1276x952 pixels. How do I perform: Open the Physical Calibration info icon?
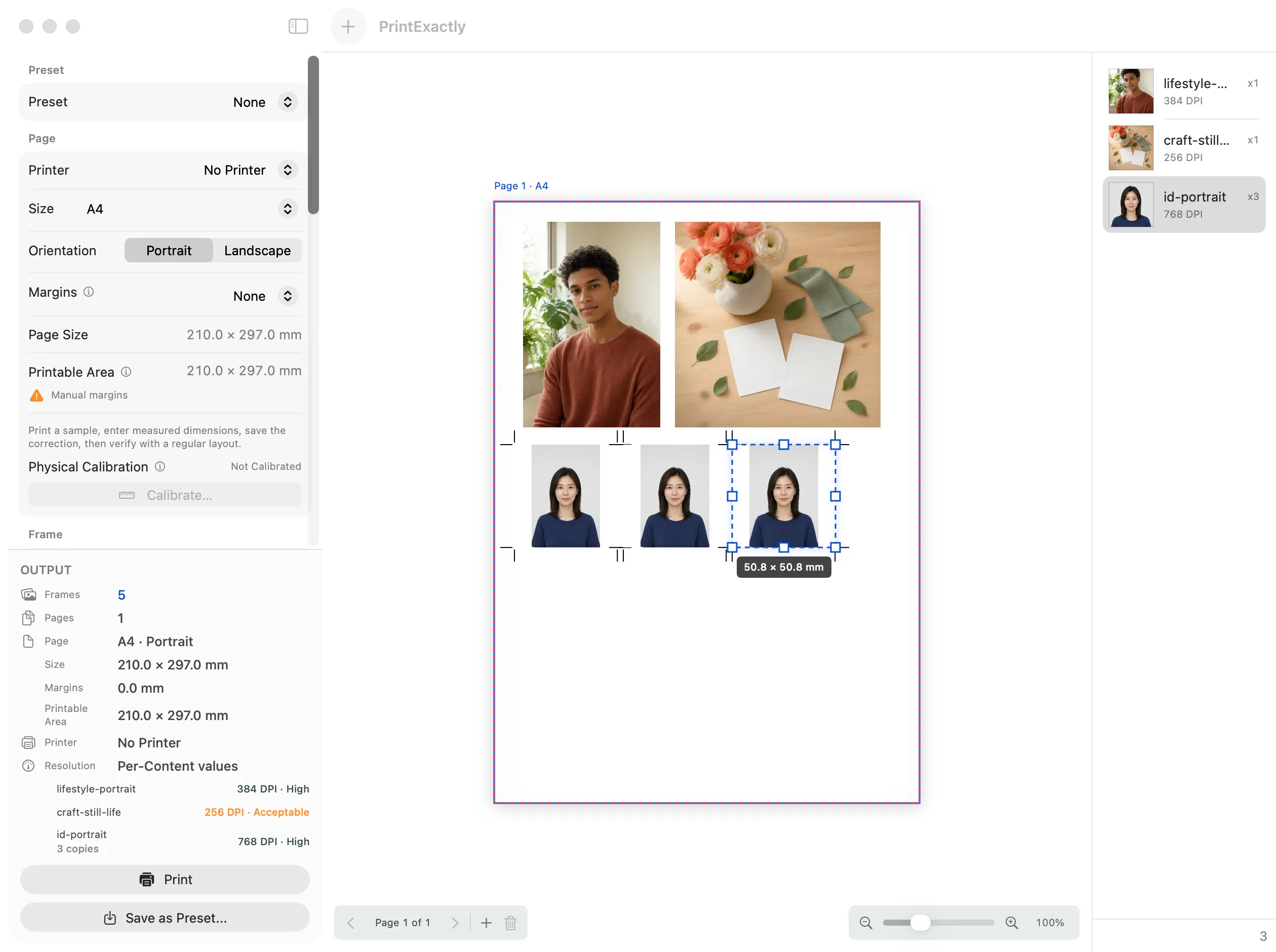pos(160,466)
